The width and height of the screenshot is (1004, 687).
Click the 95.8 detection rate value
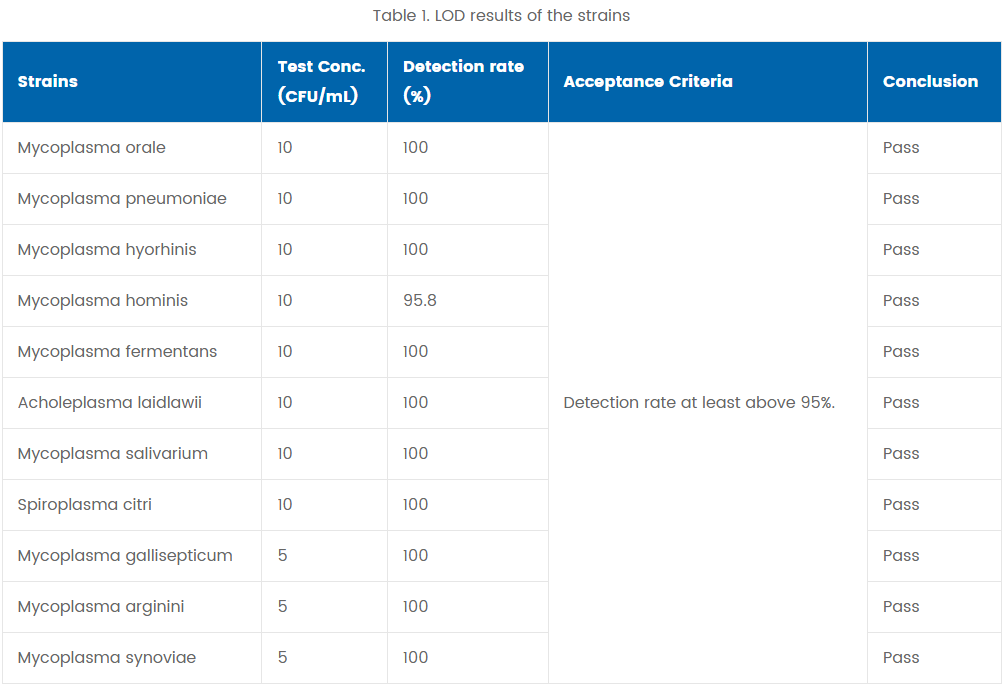[x=420, y=301]
